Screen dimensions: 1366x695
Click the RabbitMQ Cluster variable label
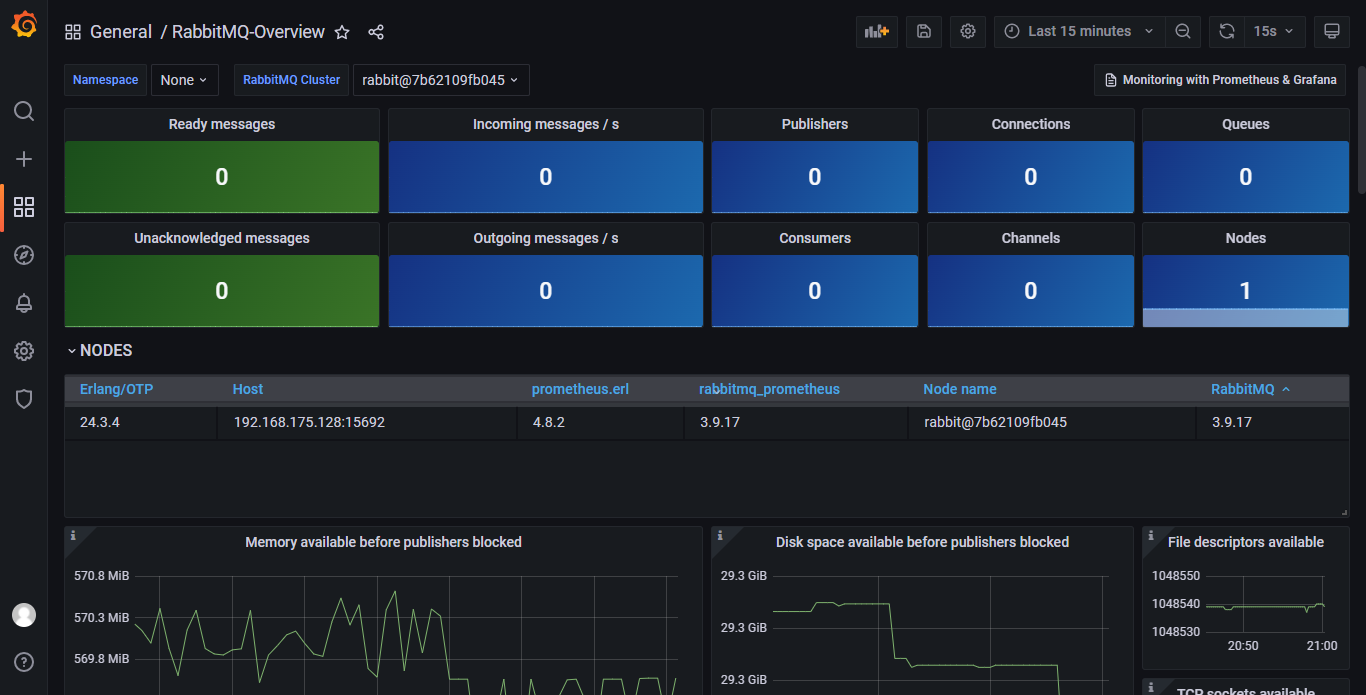point(292,80)
